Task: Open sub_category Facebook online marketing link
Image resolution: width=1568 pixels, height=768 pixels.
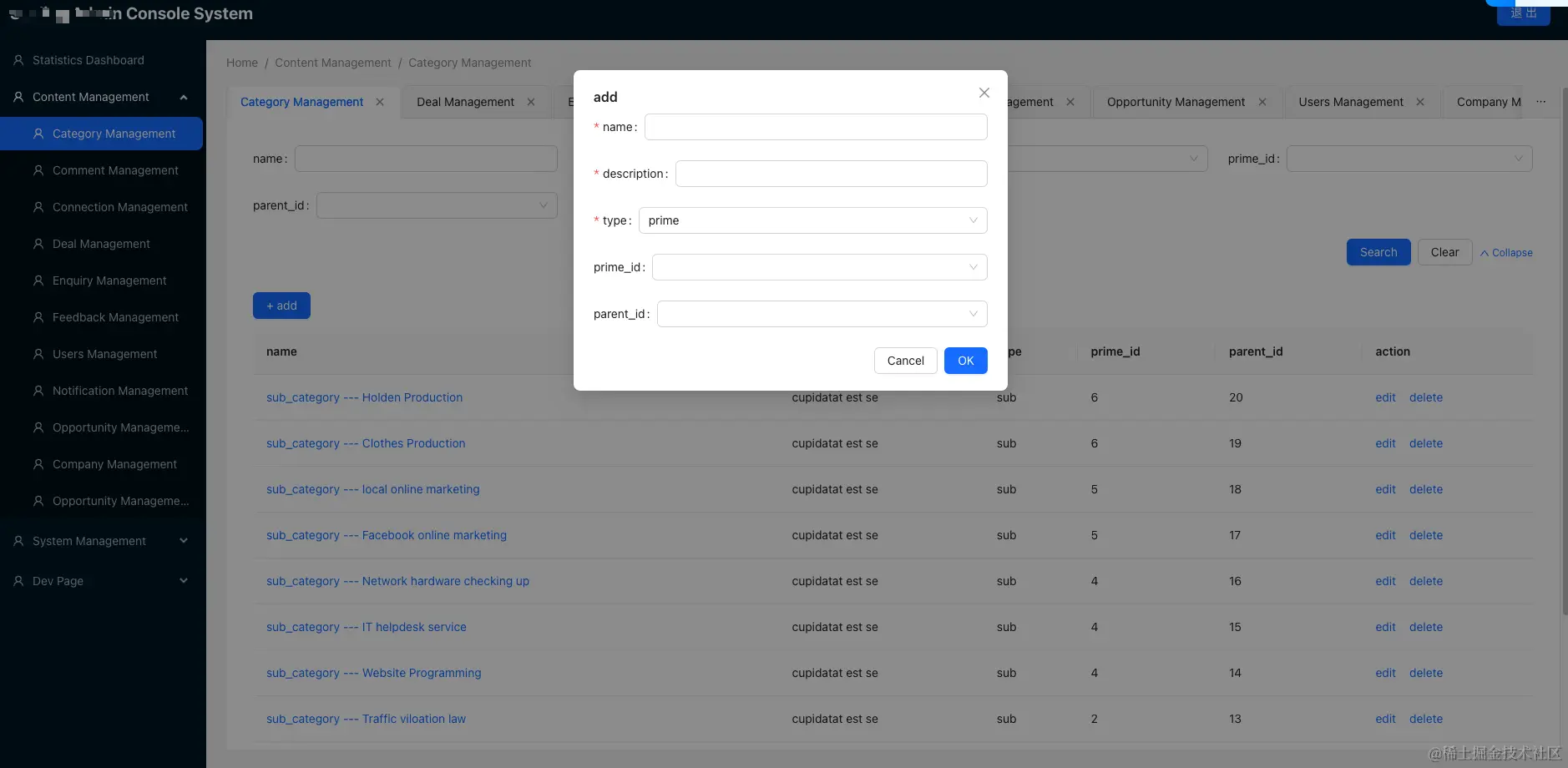Action: coord(387,535)
